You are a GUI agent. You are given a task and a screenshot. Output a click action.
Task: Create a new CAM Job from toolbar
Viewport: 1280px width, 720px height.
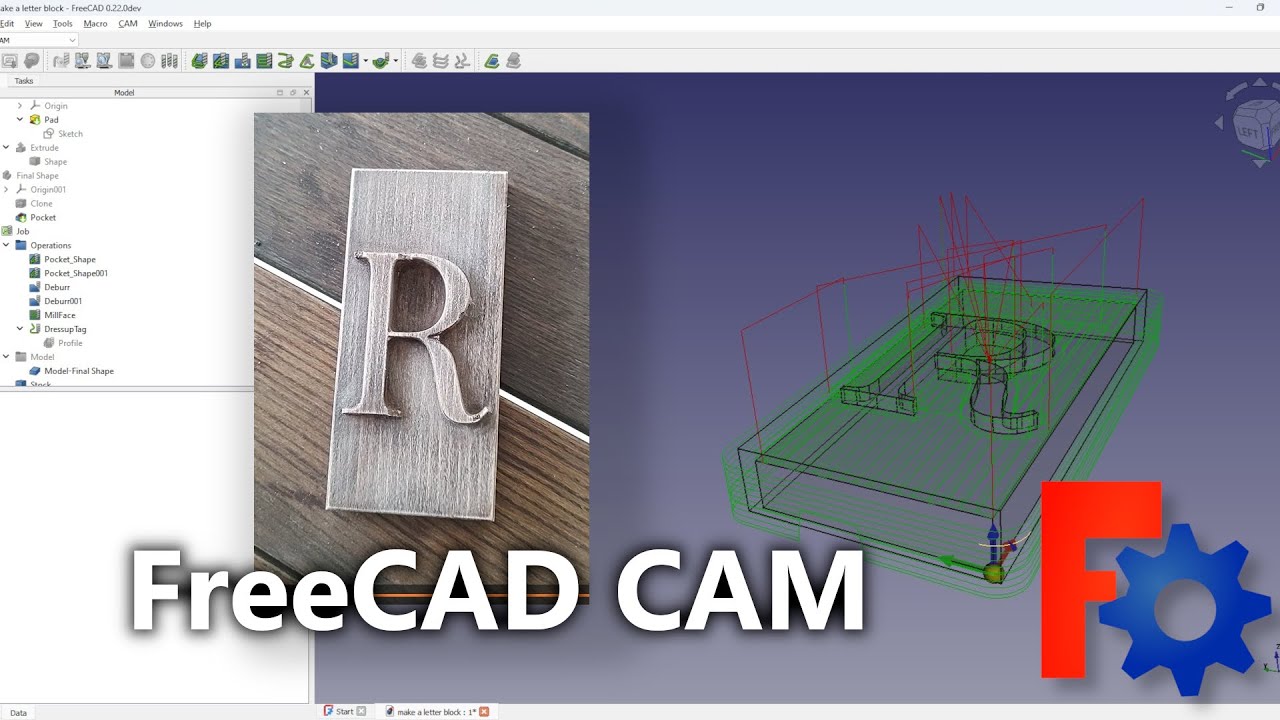pyautogui.click(x=9, y=61)
